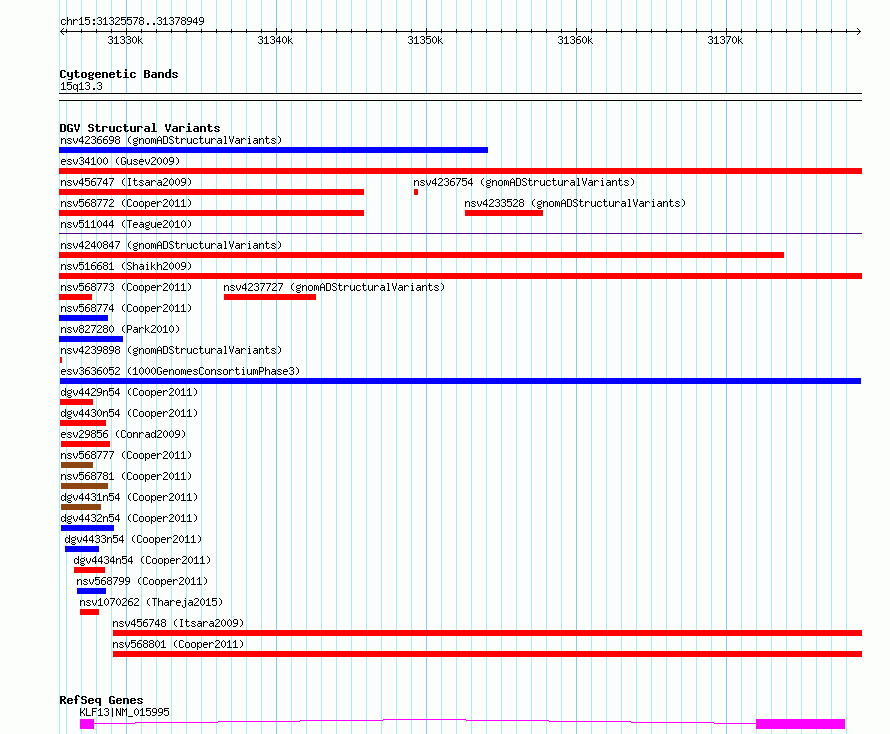Click the 31370k ruler position label
Image resolution: width=890 pixels, height=734 pixels.
[x=725, y=40]
